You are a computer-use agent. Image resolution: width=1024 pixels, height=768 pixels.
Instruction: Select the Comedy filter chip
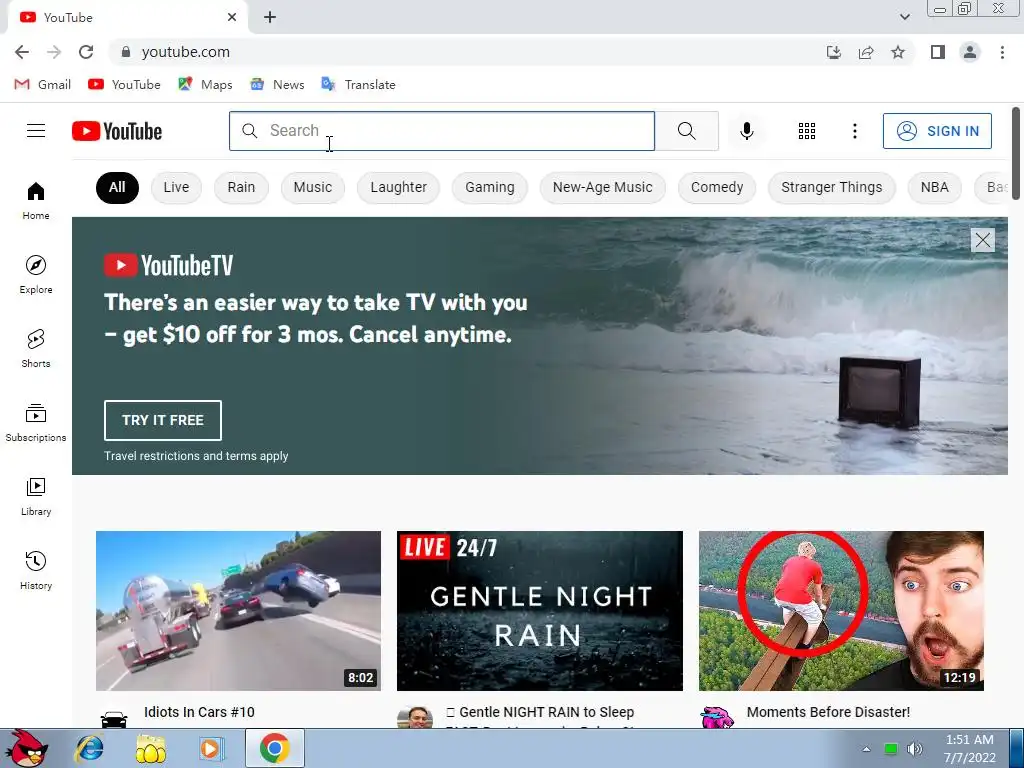(717, 187)
